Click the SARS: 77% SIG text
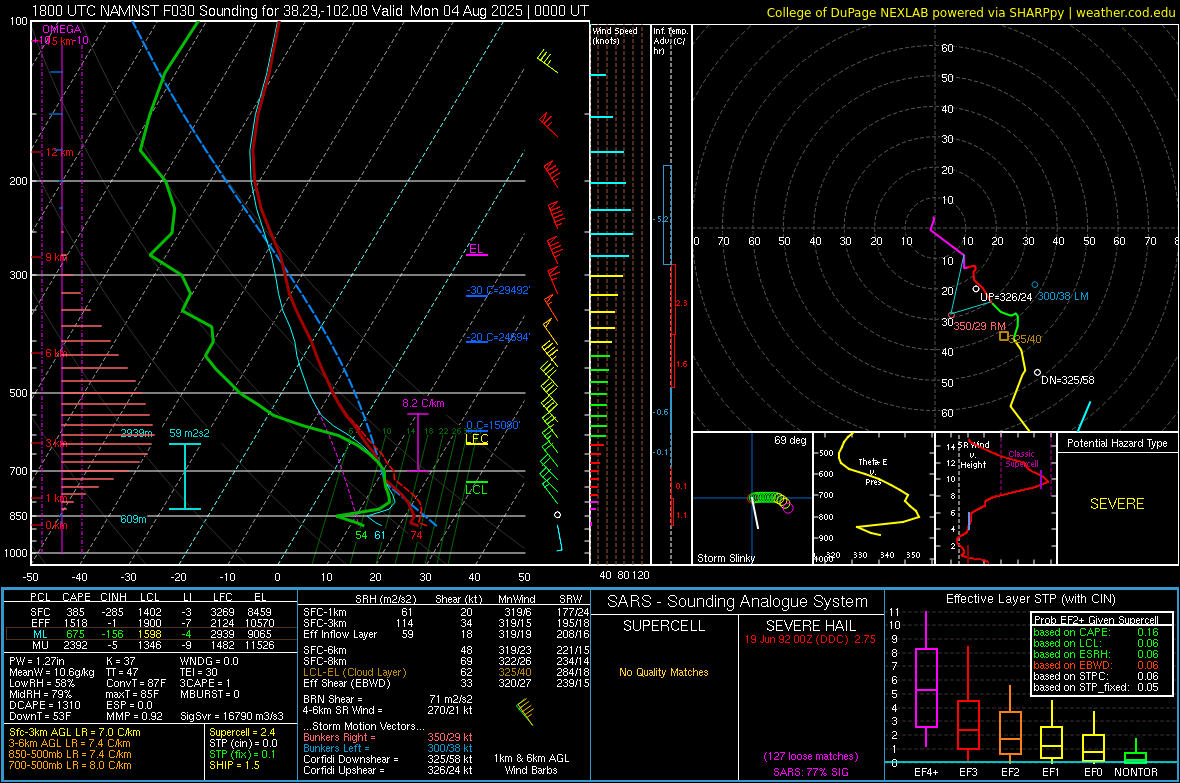Image resolution: width=1180 pixels, height=783 pixels. point(810,772)
